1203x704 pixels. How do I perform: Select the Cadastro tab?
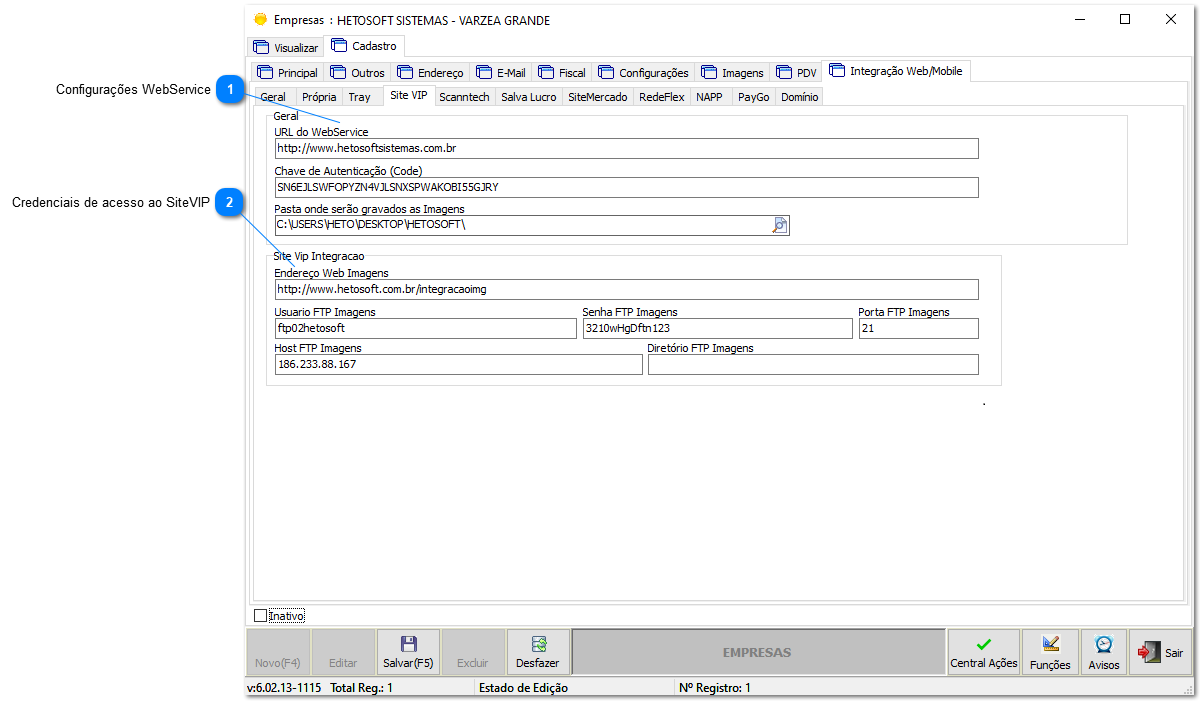coord(365,45)
